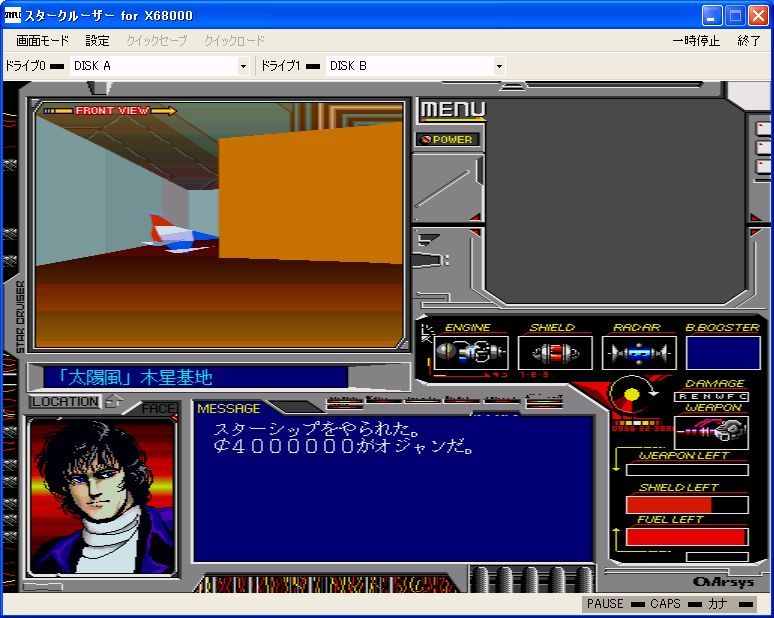Image resolution: width=774 pixels, height=618 pixels.
Task: Click the FACE tab label
Action: coord(158,408)
